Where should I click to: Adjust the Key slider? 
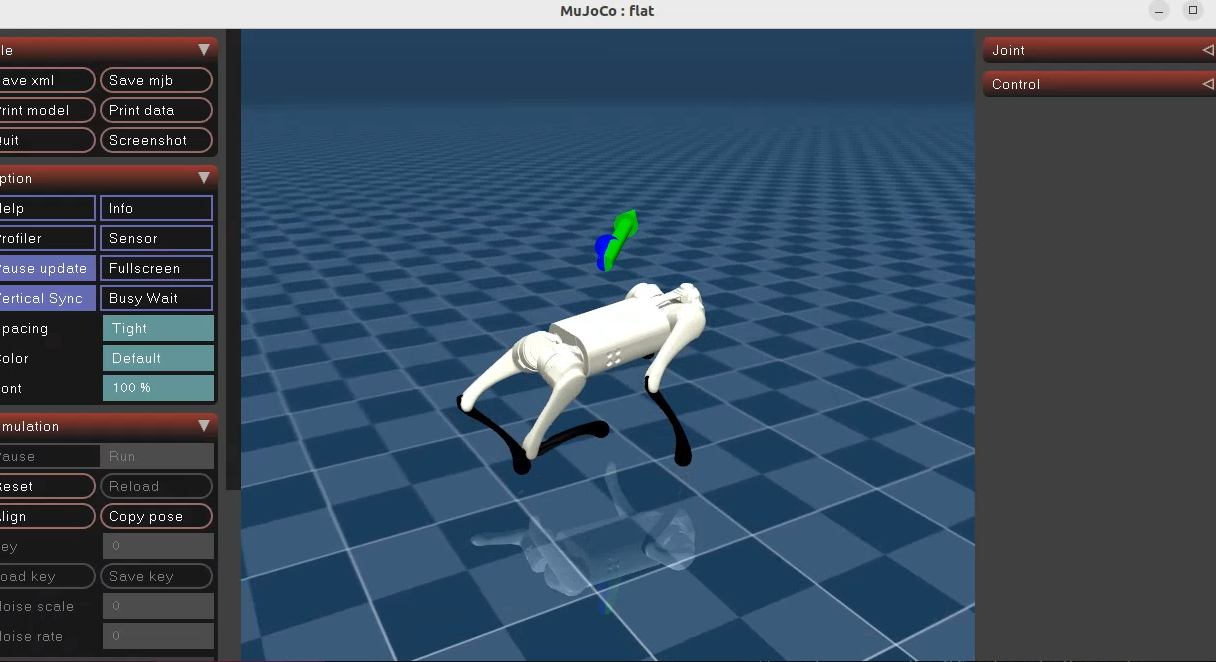coord(158,546)
